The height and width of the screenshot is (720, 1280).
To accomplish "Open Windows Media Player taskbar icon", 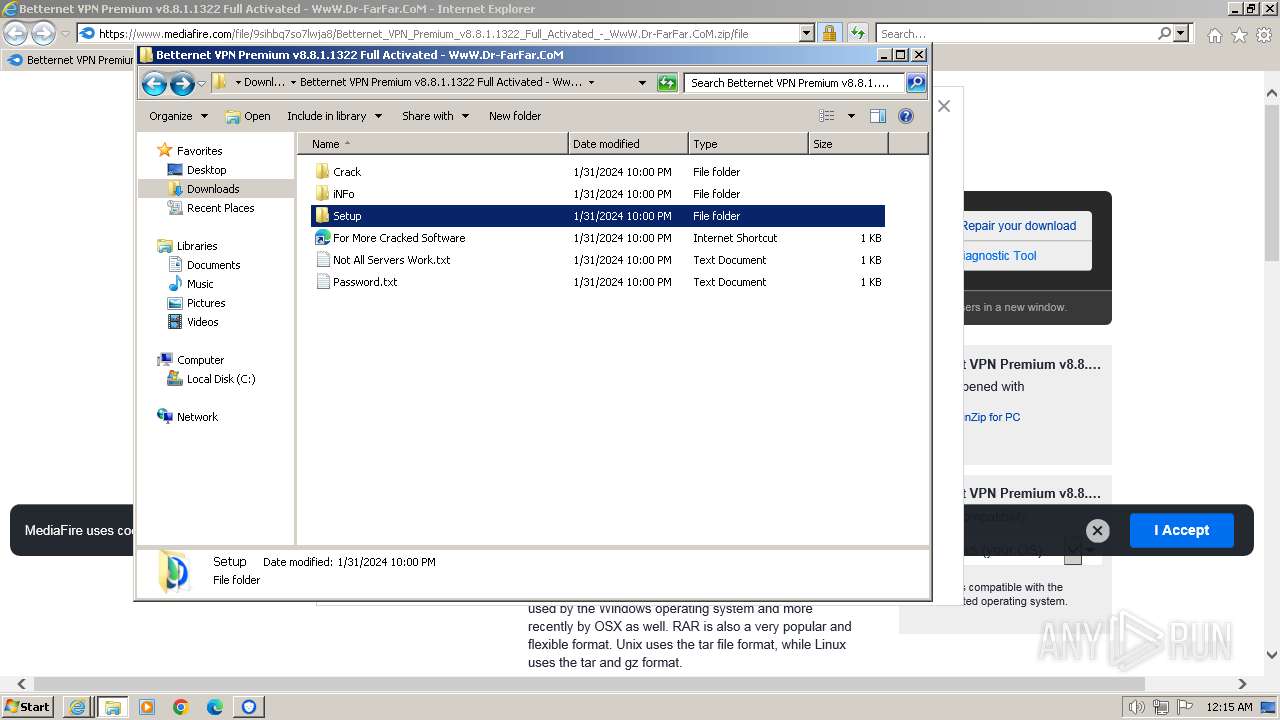I will pyautogui.click(x=147, y=707).
